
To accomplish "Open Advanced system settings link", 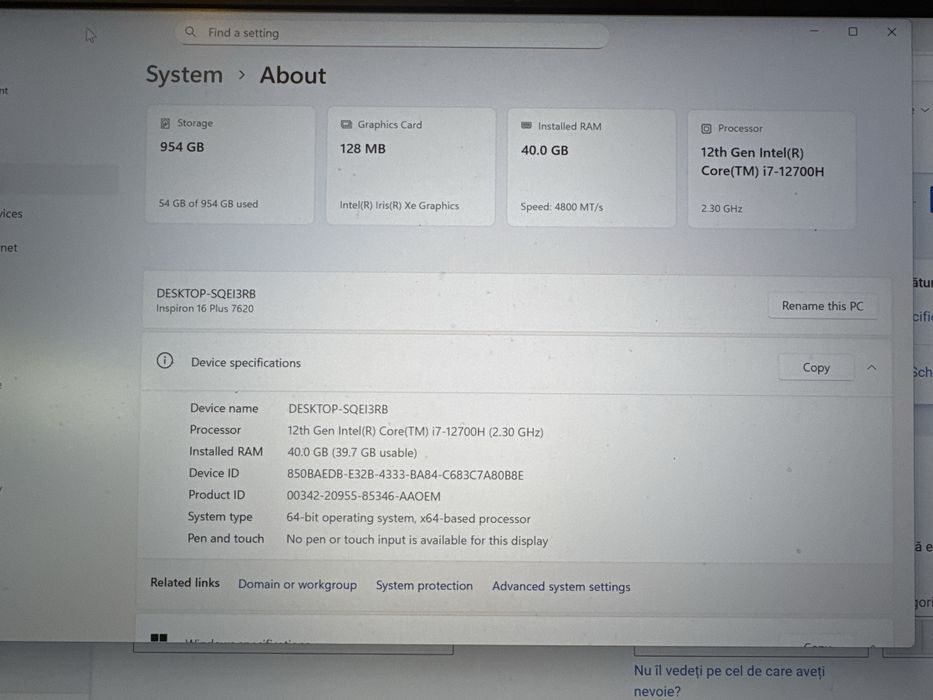I will click(x=561, y=587).
